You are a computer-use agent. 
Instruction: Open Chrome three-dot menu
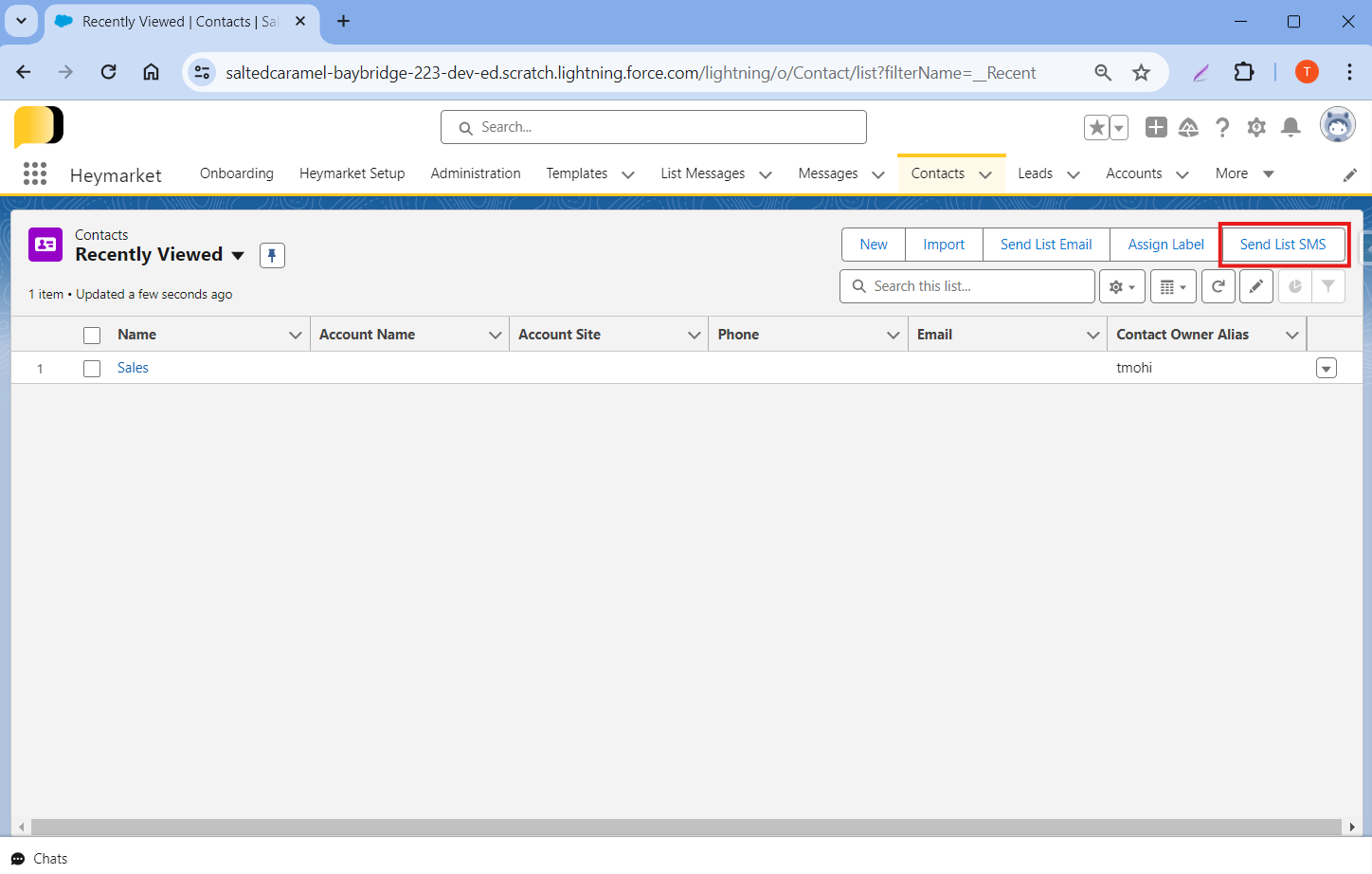tap(1349, 72)
